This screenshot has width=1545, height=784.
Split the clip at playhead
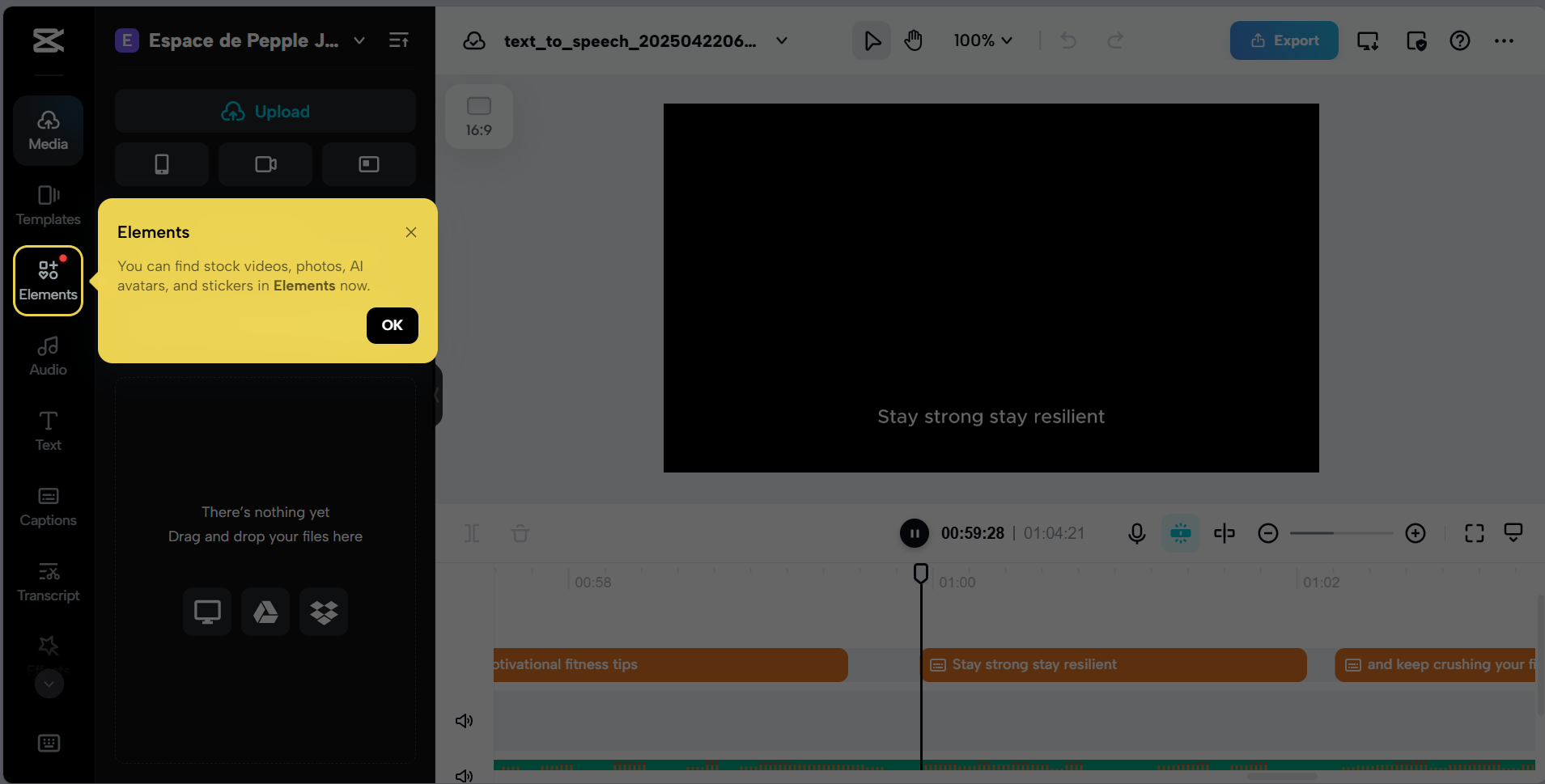pos(472,533)
